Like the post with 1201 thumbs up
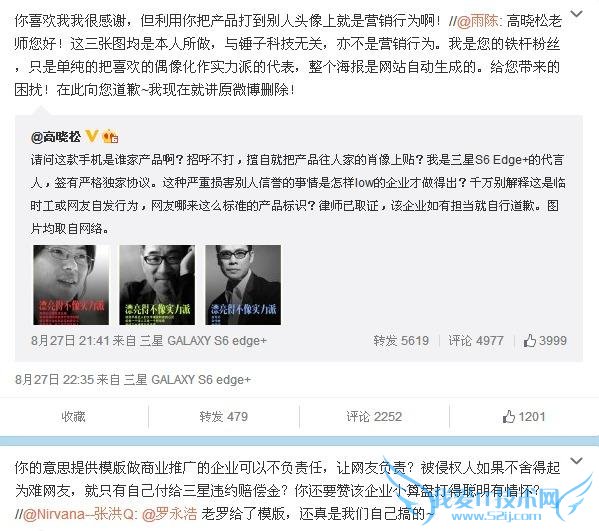Image resolution: width=599 pixels, height=531 pixels. pyautogui.click(x=524, y=416)
